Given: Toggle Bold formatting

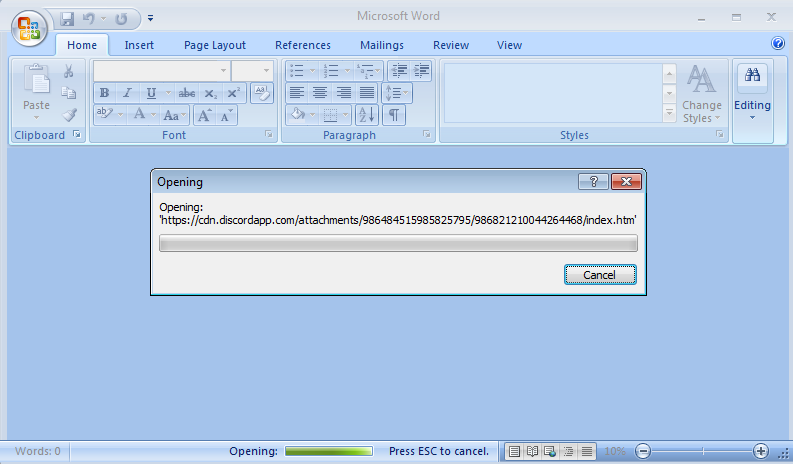Looking at the screenshot, I should tap(105, 93).
